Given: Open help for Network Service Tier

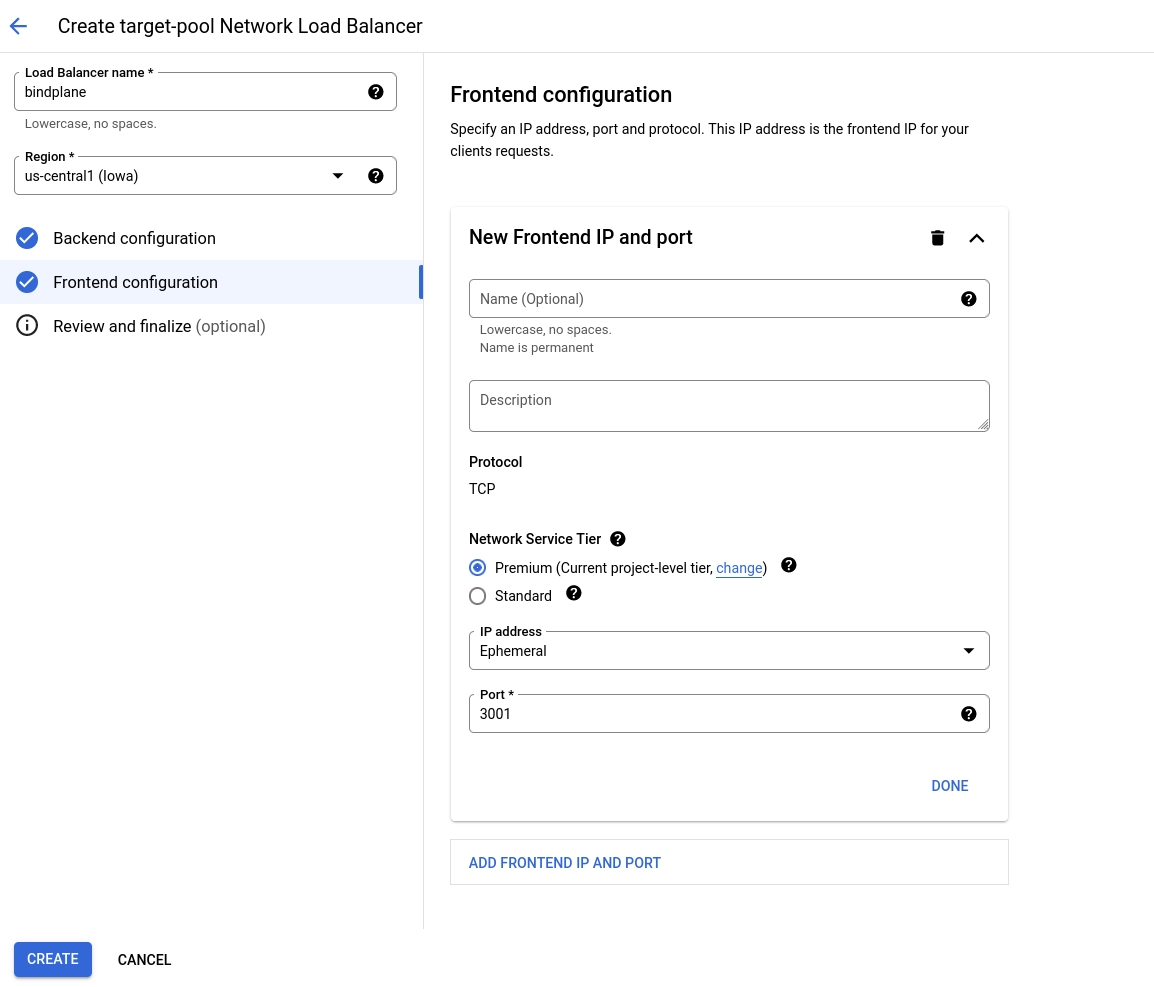Looking at the screenshot, I should click(x=617, y=539).
